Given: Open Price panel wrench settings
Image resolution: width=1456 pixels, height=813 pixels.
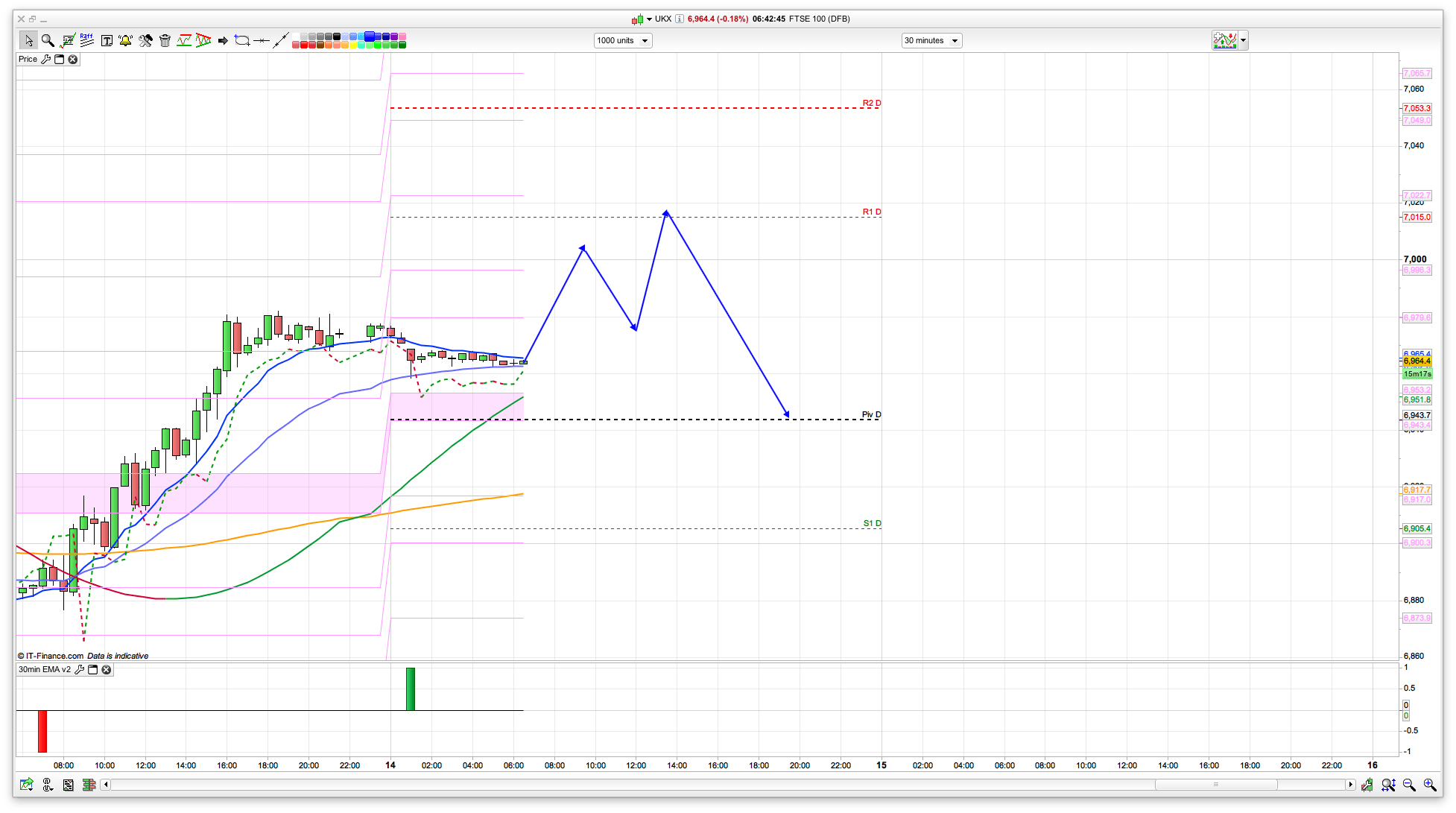Looking at the screenshot, I should (46, 59).
